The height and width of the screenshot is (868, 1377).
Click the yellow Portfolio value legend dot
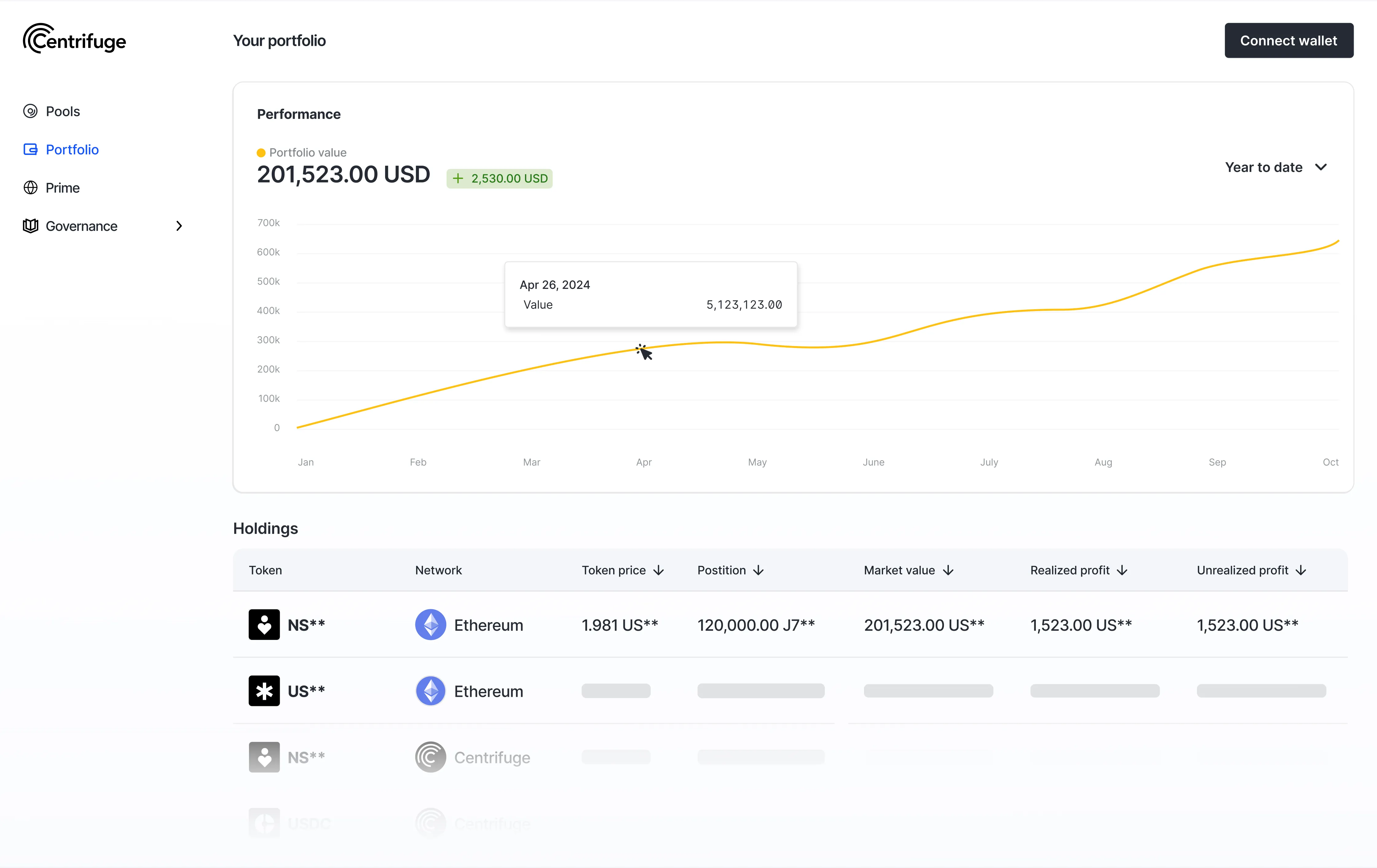[261, 153]
